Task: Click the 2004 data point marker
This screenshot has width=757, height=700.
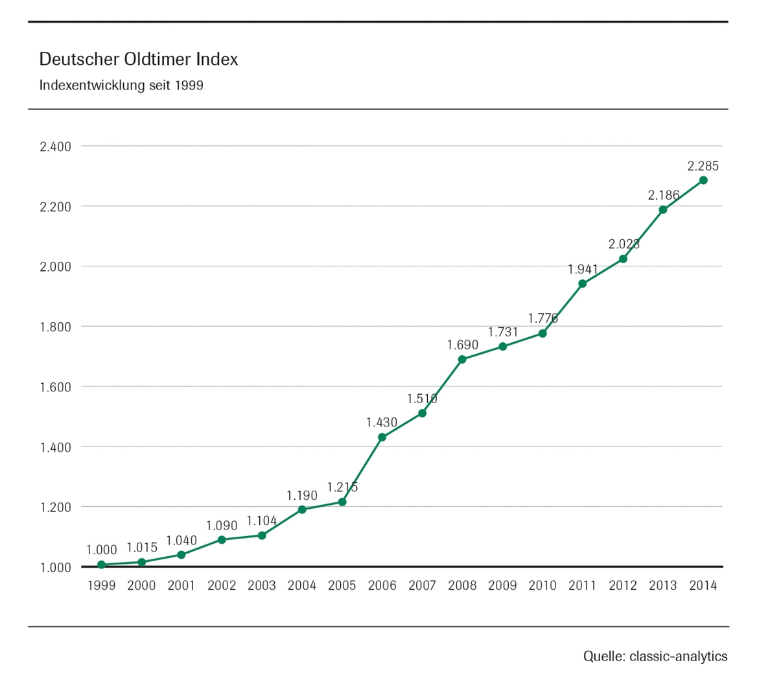Action: point(302,509)
